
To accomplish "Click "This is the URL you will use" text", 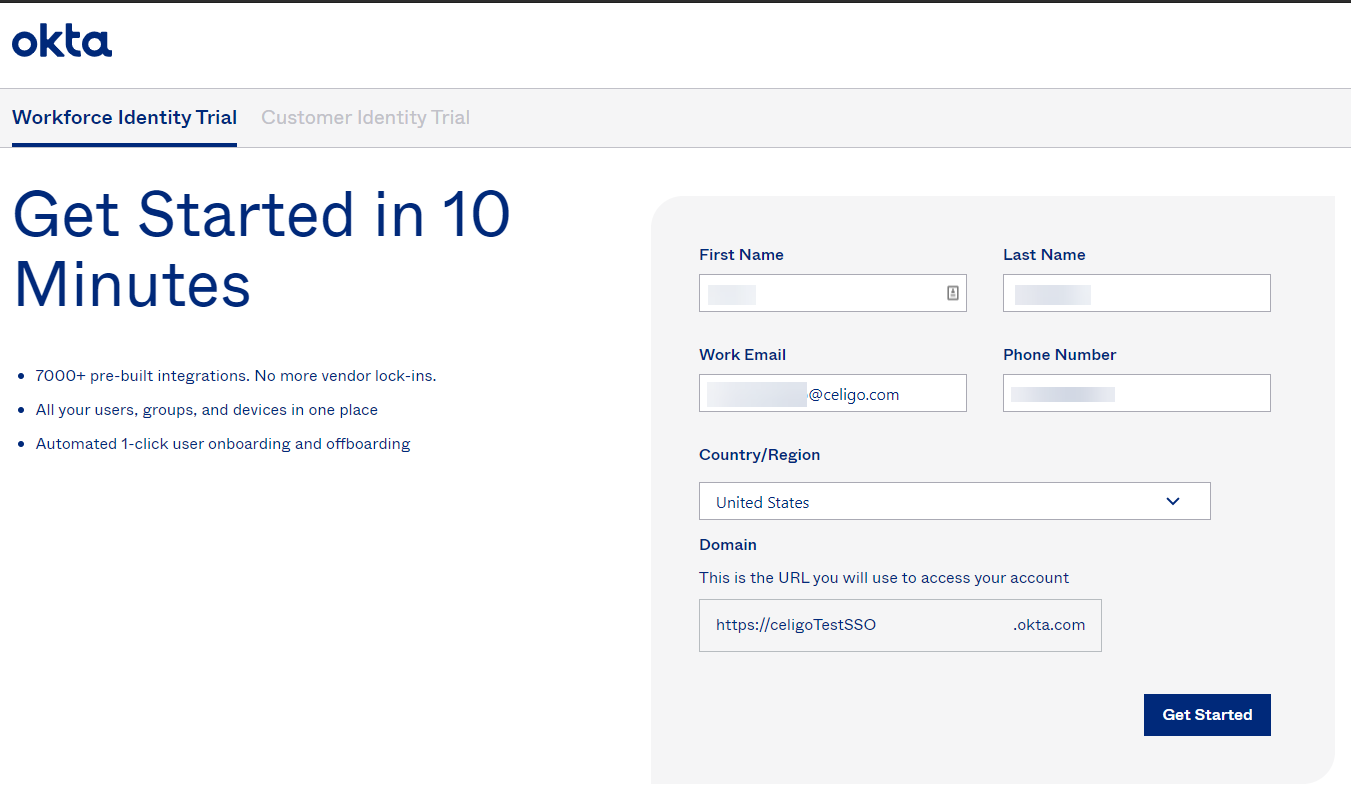I will 884,578.
